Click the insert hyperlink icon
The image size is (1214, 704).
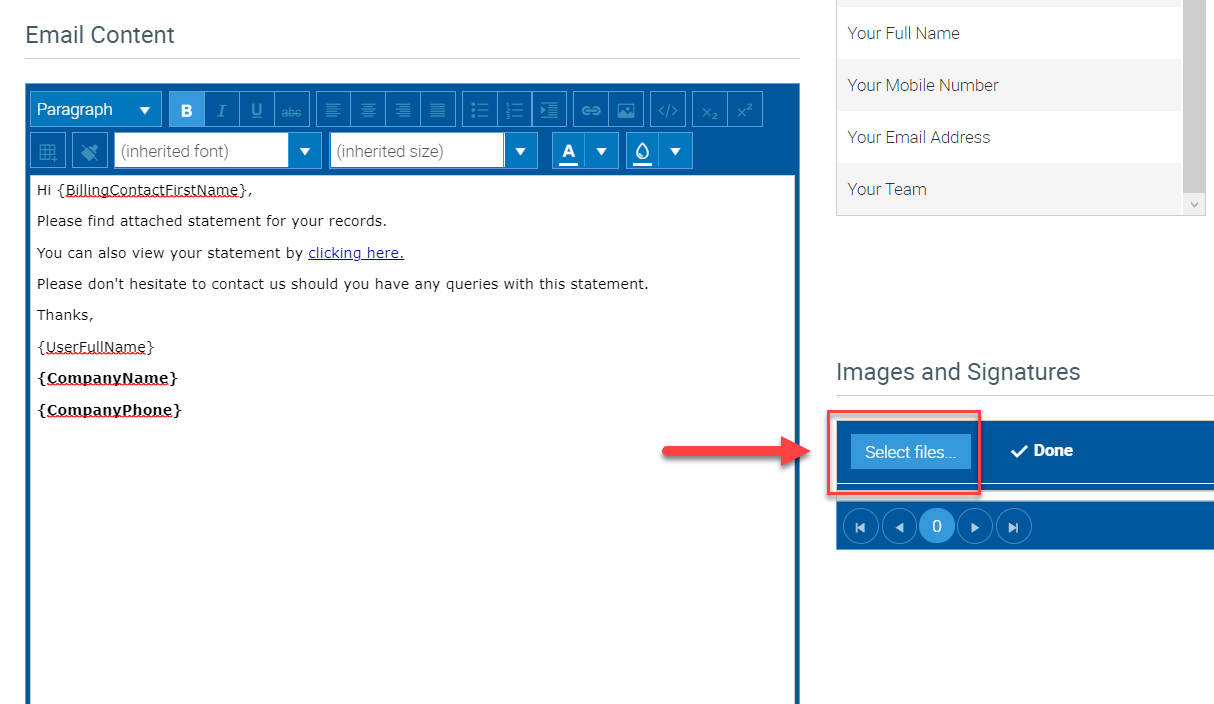click(x=590, y=110)
